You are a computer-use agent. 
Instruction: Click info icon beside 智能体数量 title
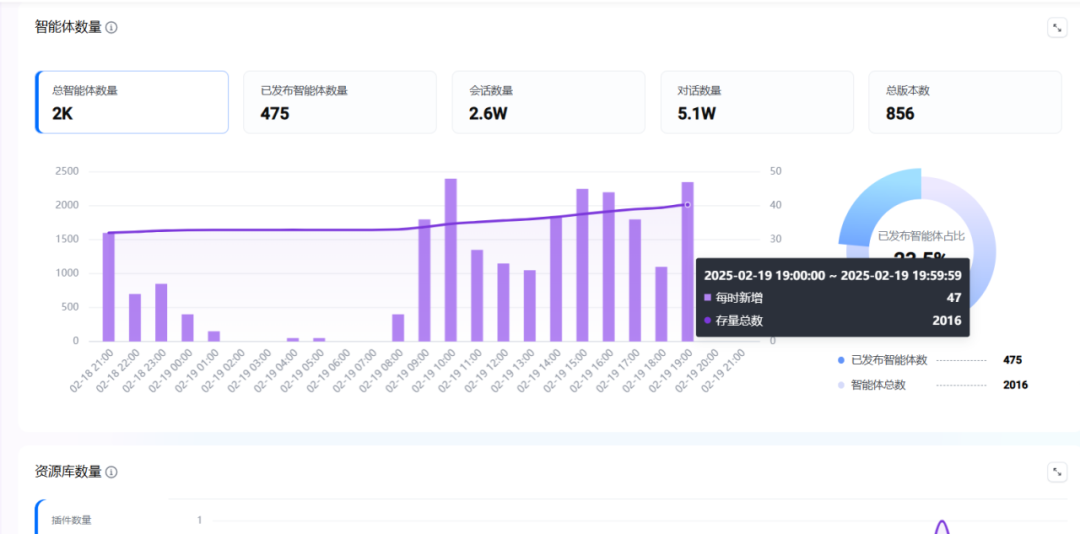click(111, 28)
